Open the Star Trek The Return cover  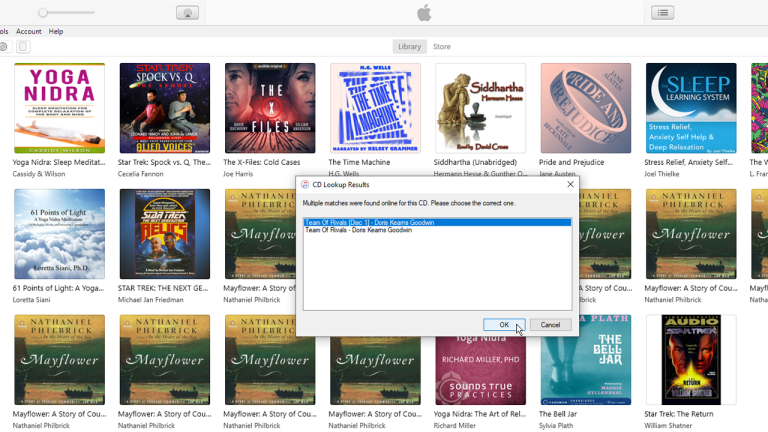691,360
